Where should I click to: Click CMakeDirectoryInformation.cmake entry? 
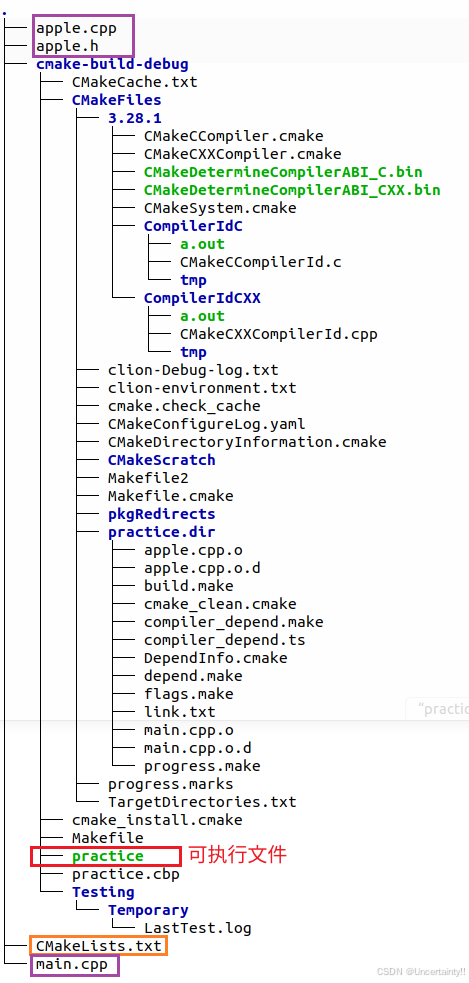(x=247, y=441)
